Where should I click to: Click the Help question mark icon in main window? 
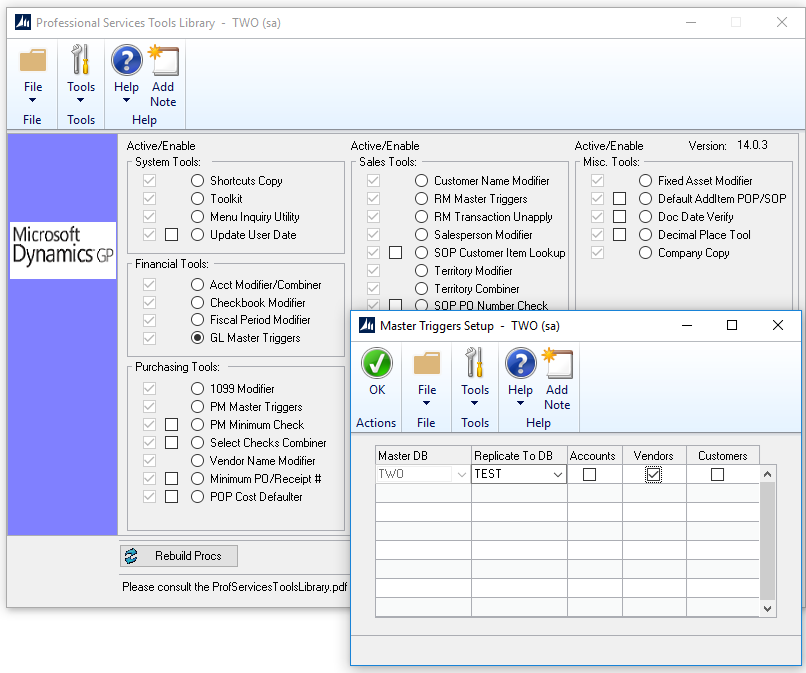[x=126, y=60]
